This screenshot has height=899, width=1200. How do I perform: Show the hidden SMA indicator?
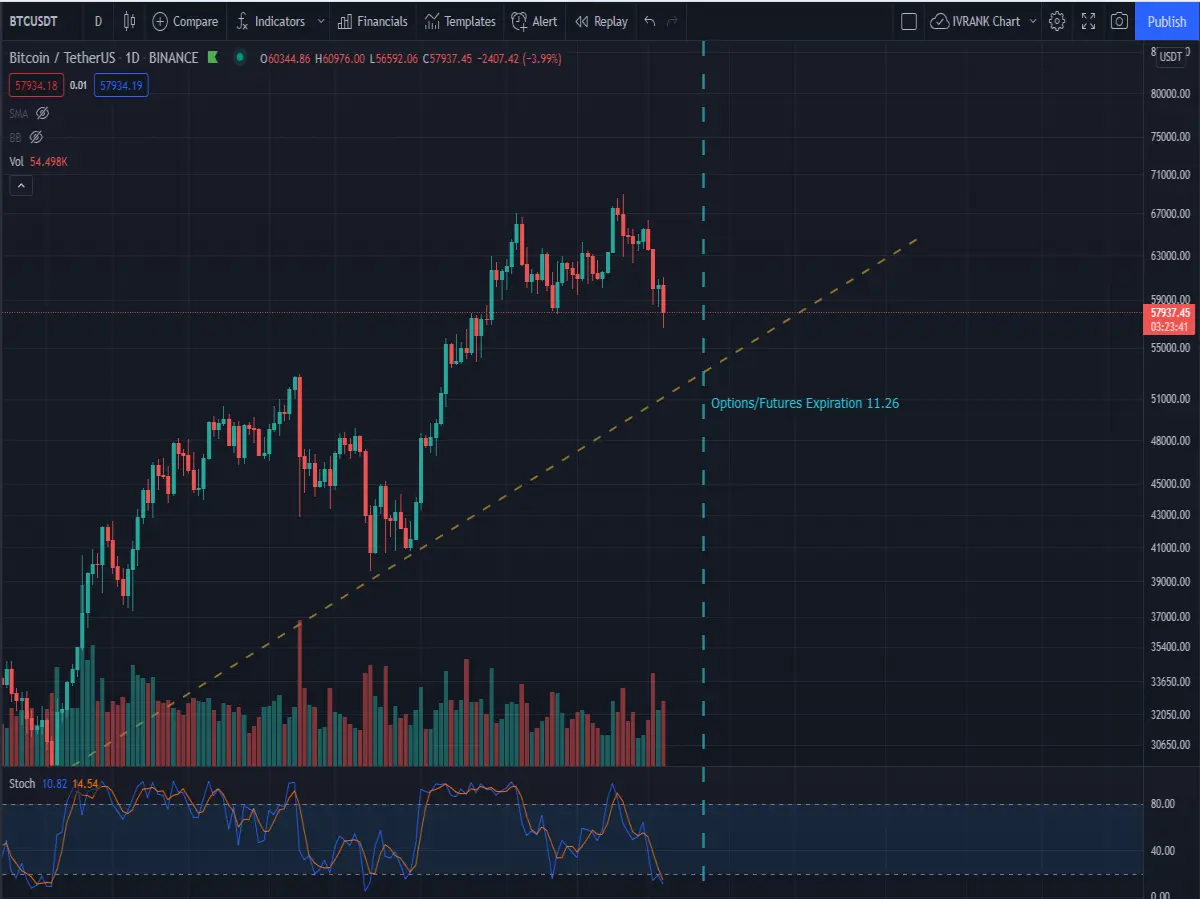42,113
